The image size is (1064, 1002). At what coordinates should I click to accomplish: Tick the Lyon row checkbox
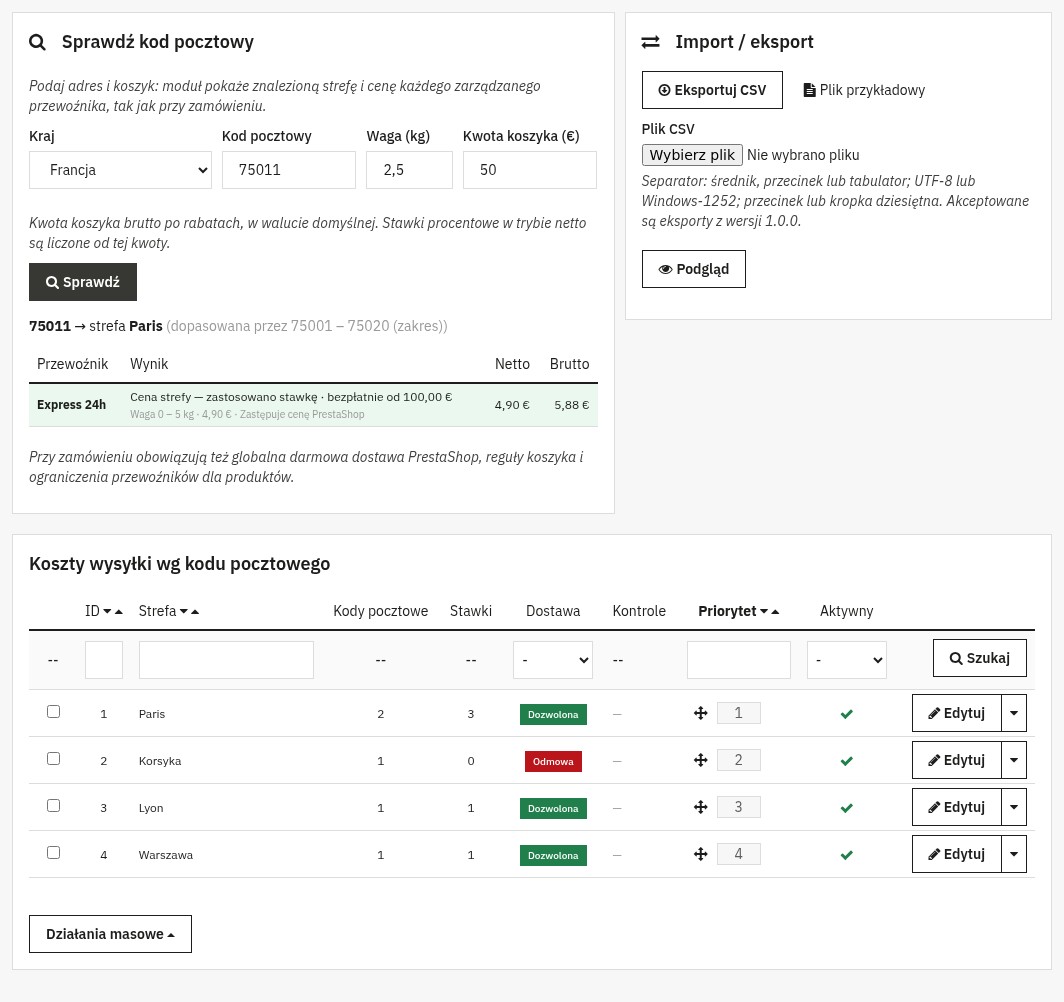pyautogui.click(x=54, y=805)
